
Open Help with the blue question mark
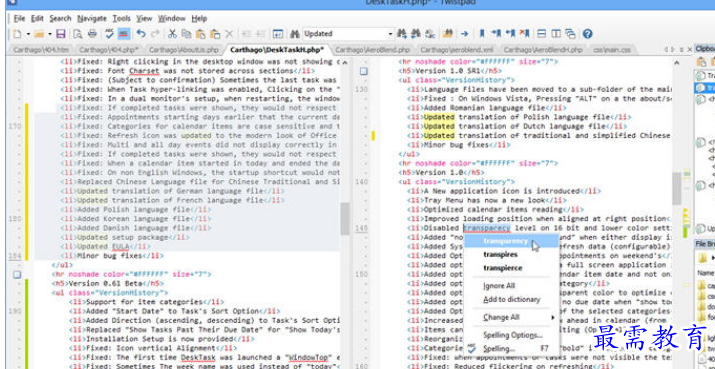click(x=588, y=34)
